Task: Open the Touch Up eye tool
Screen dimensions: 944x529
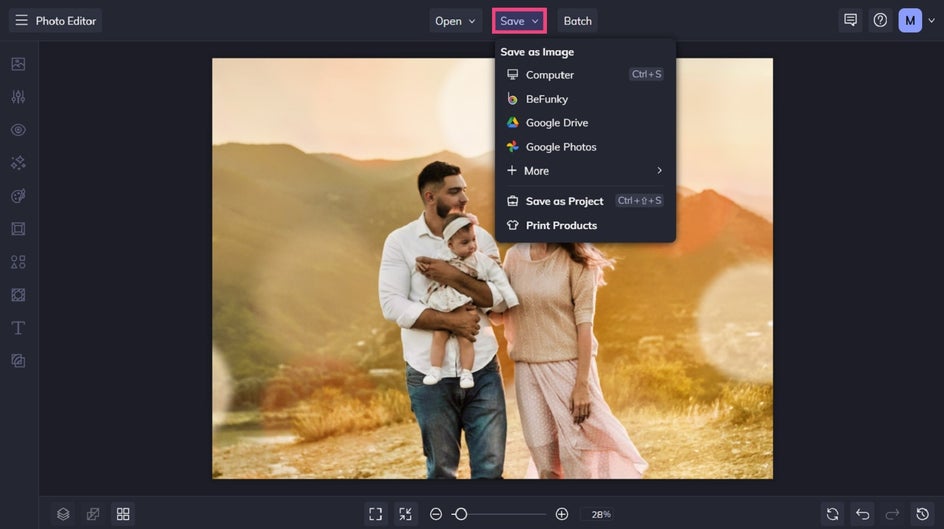Action: click(x=18, y=130)
